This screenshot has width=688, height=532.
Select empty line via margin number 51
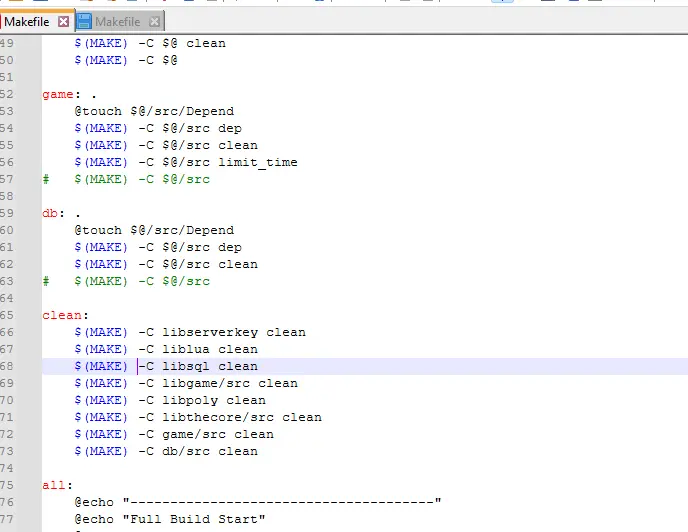click(7, 77)
